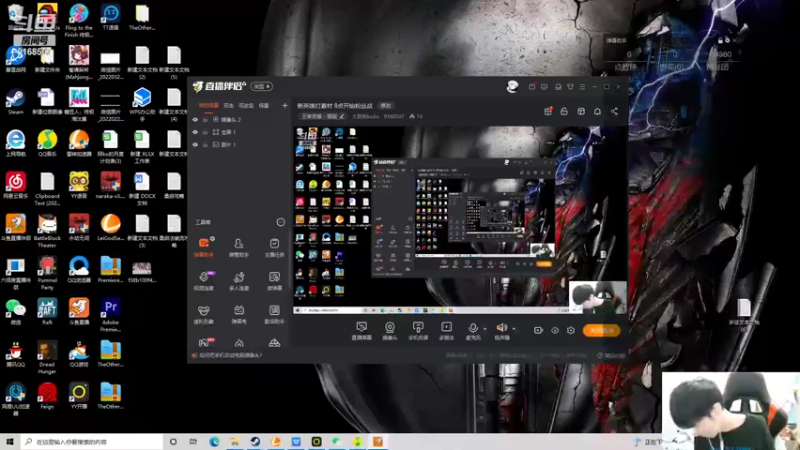
Task: Open WeChat desktop shortcut
Action: [15, 311]
